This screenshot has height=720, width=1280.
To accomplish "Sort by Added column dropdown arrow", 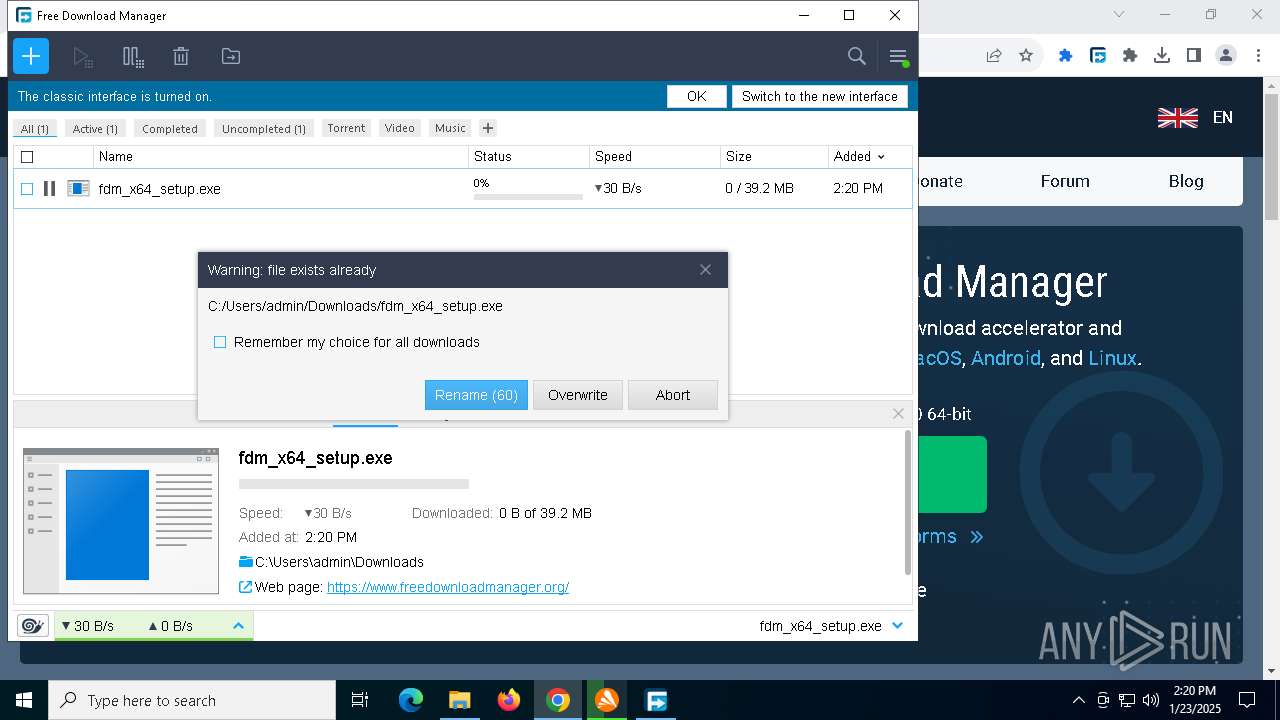I will coord(881,157).
